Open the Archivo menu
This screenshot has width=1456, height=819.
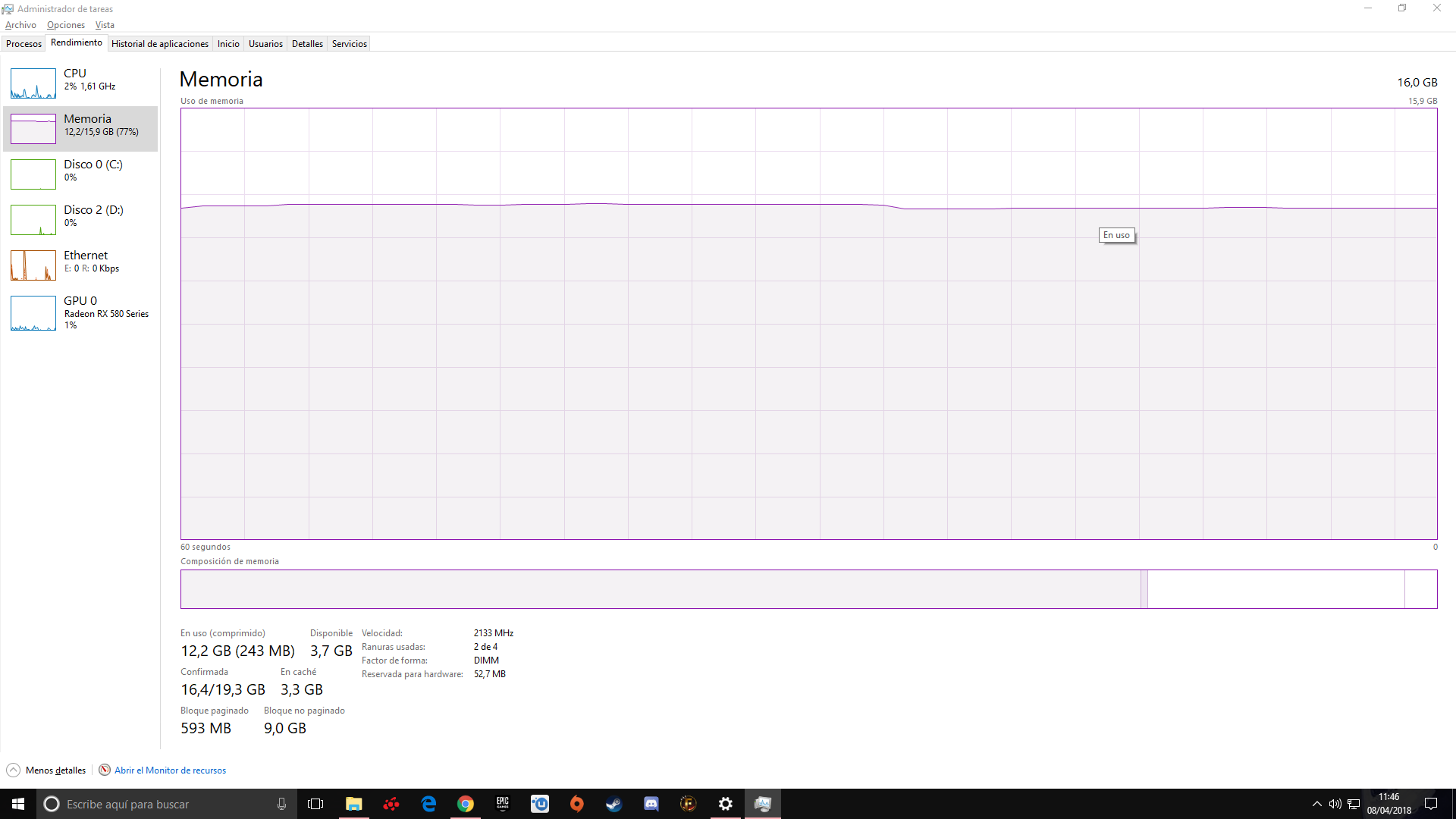point(20,25)
